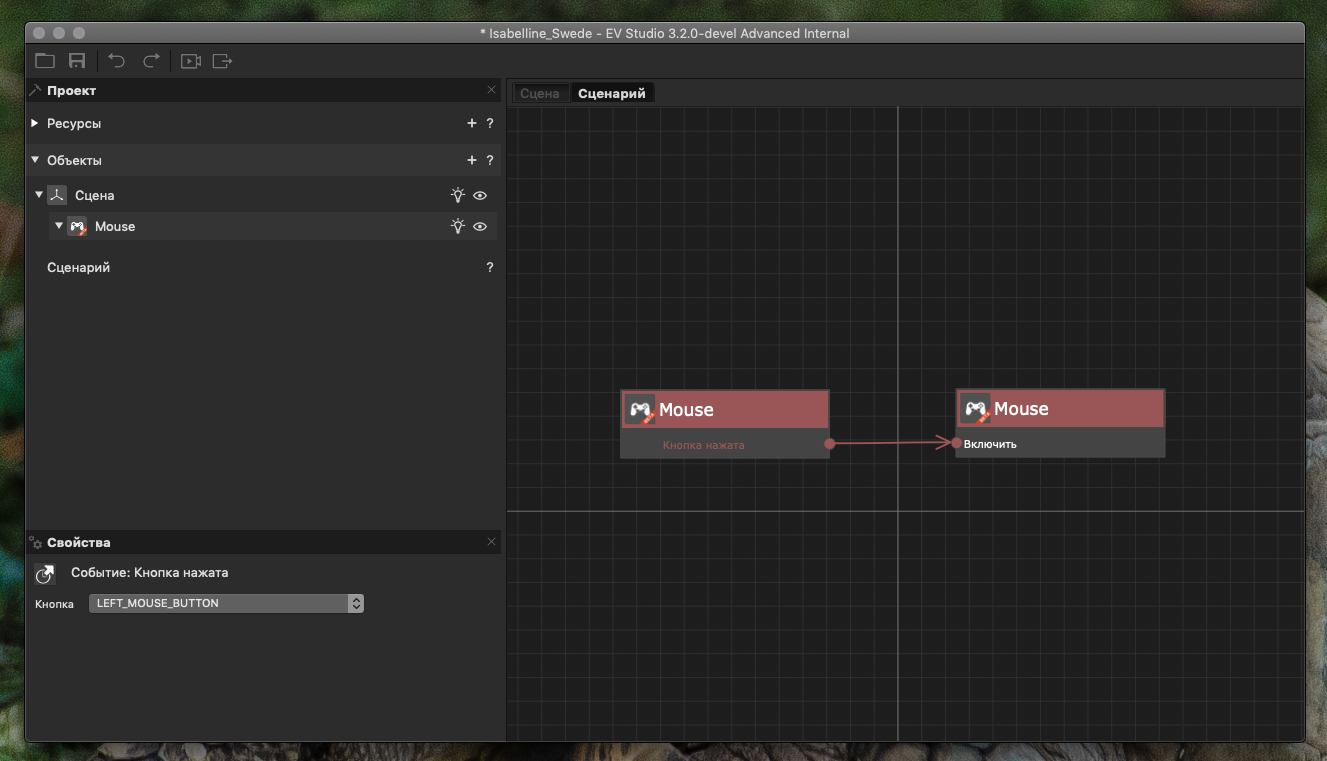The width and height of the screenshot is (1327, 761).
Task: Add a new resource with plus icon
Action: tap(472, 124)
